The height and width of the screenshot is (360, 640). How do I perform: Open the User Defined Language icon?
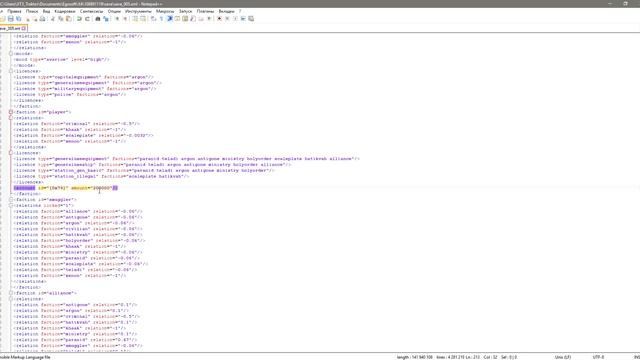(177, 19)
